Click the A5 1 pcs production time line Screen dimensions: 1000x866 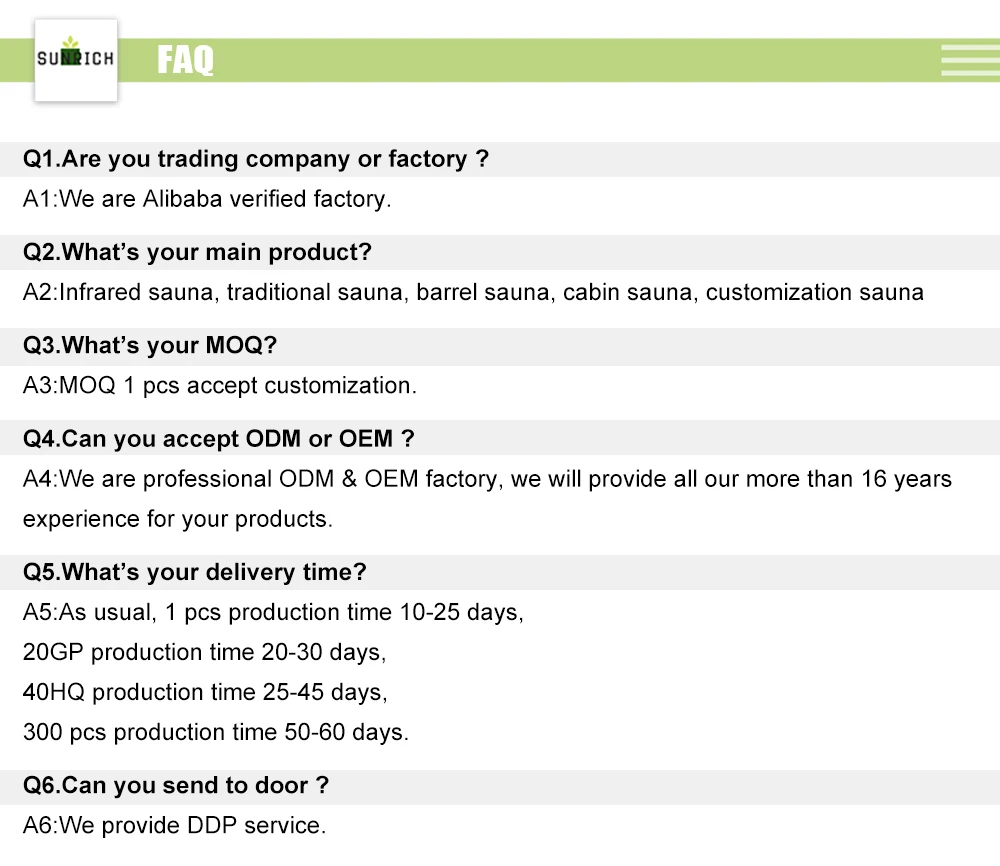coord(273,612)
